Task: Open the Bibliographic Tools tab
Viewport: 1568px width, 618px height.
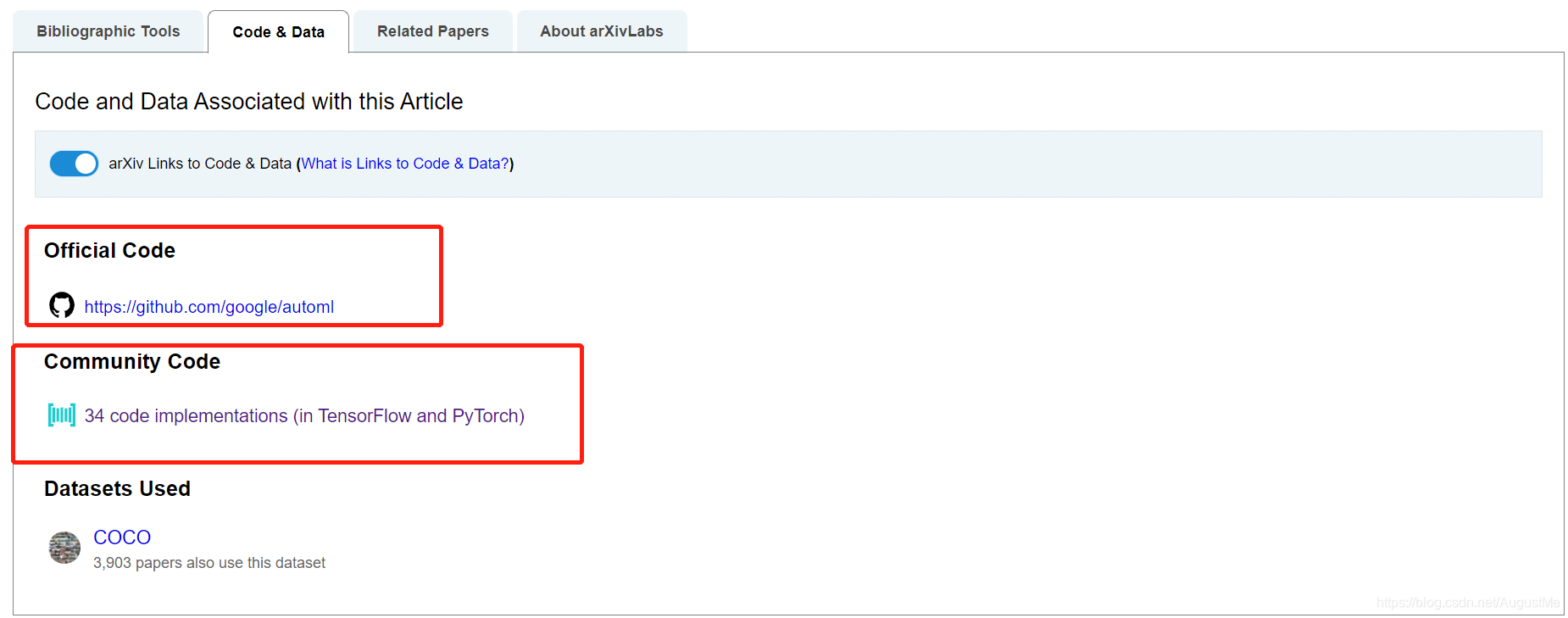Action: (108, 31)
